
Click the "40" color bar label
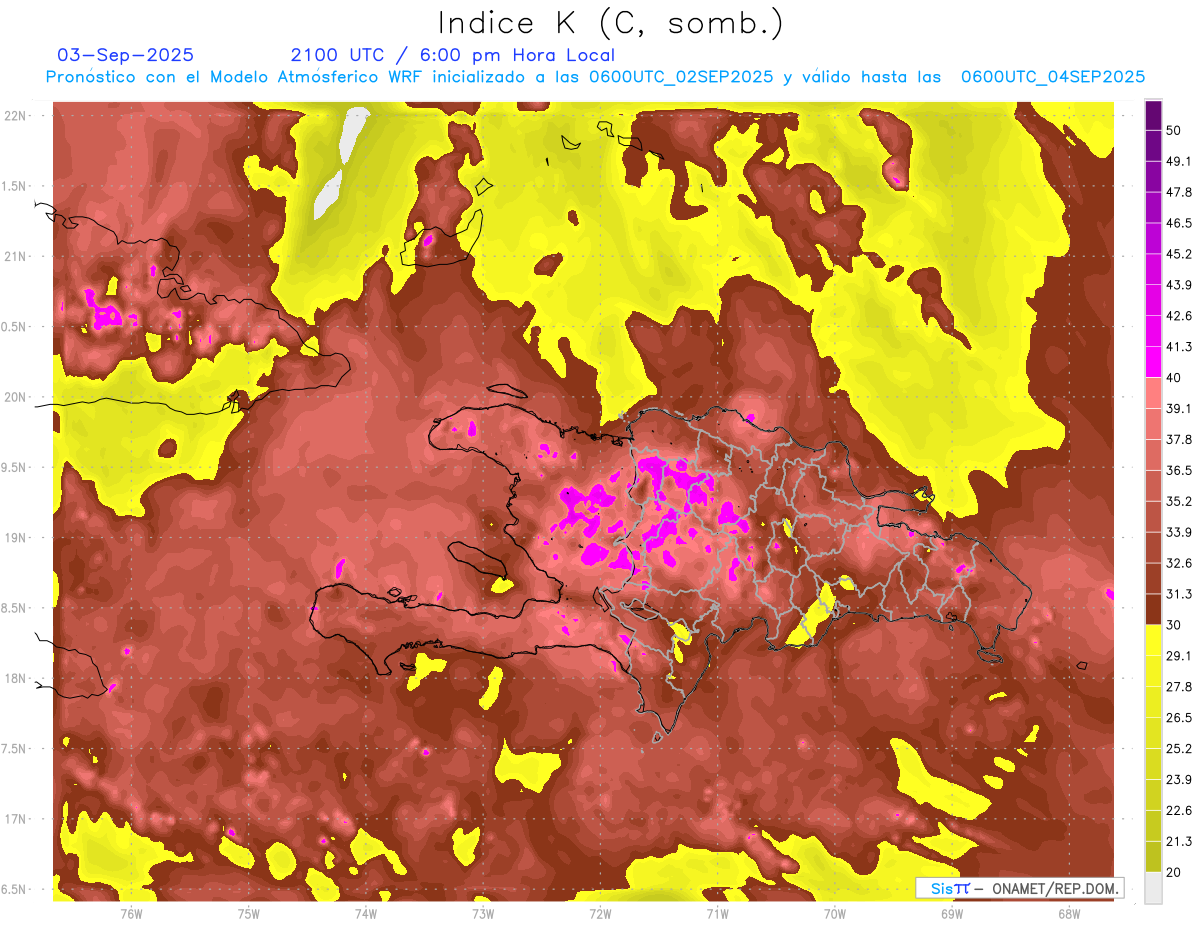pos(1173,378)
